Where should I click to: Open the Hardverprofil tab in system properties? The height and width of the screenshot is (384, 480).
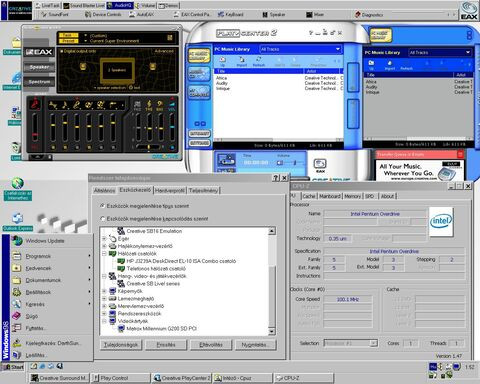[170, 190]
